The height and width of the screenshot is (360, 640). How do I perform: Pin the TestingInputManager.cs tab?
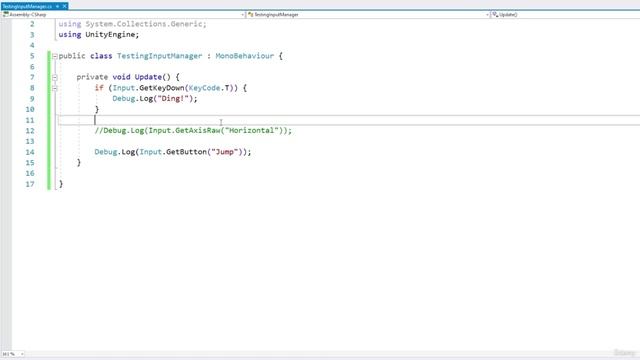[x=58, y=7]
